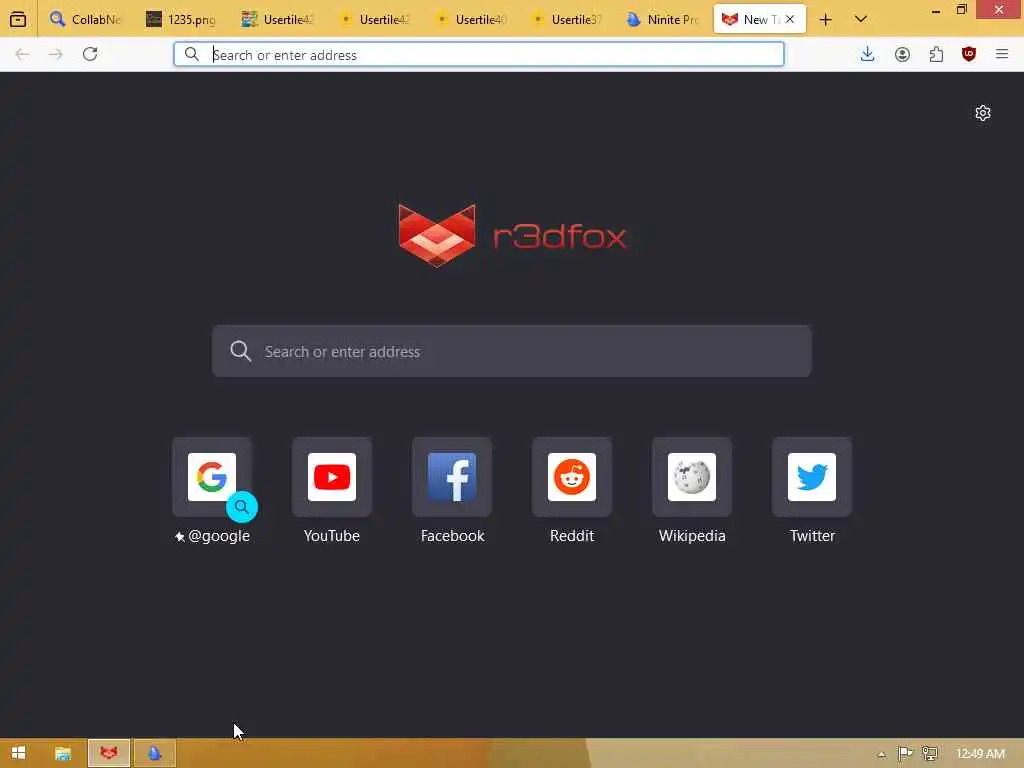The image size is (1024, 768).
Task: Go forward one page
Action: (56, 54)
